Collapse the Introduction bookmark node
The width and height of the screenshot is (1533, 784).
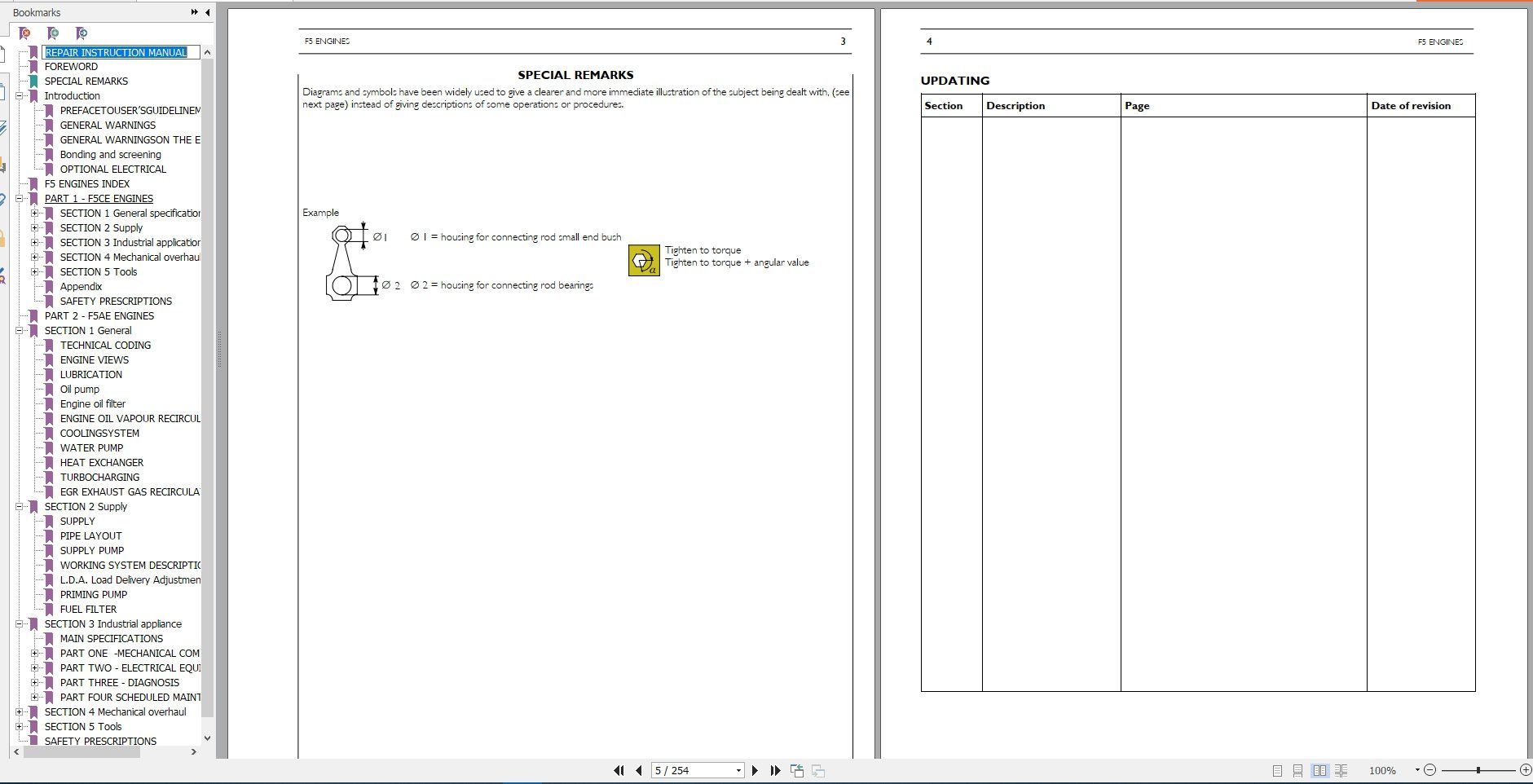pos(20,96)
